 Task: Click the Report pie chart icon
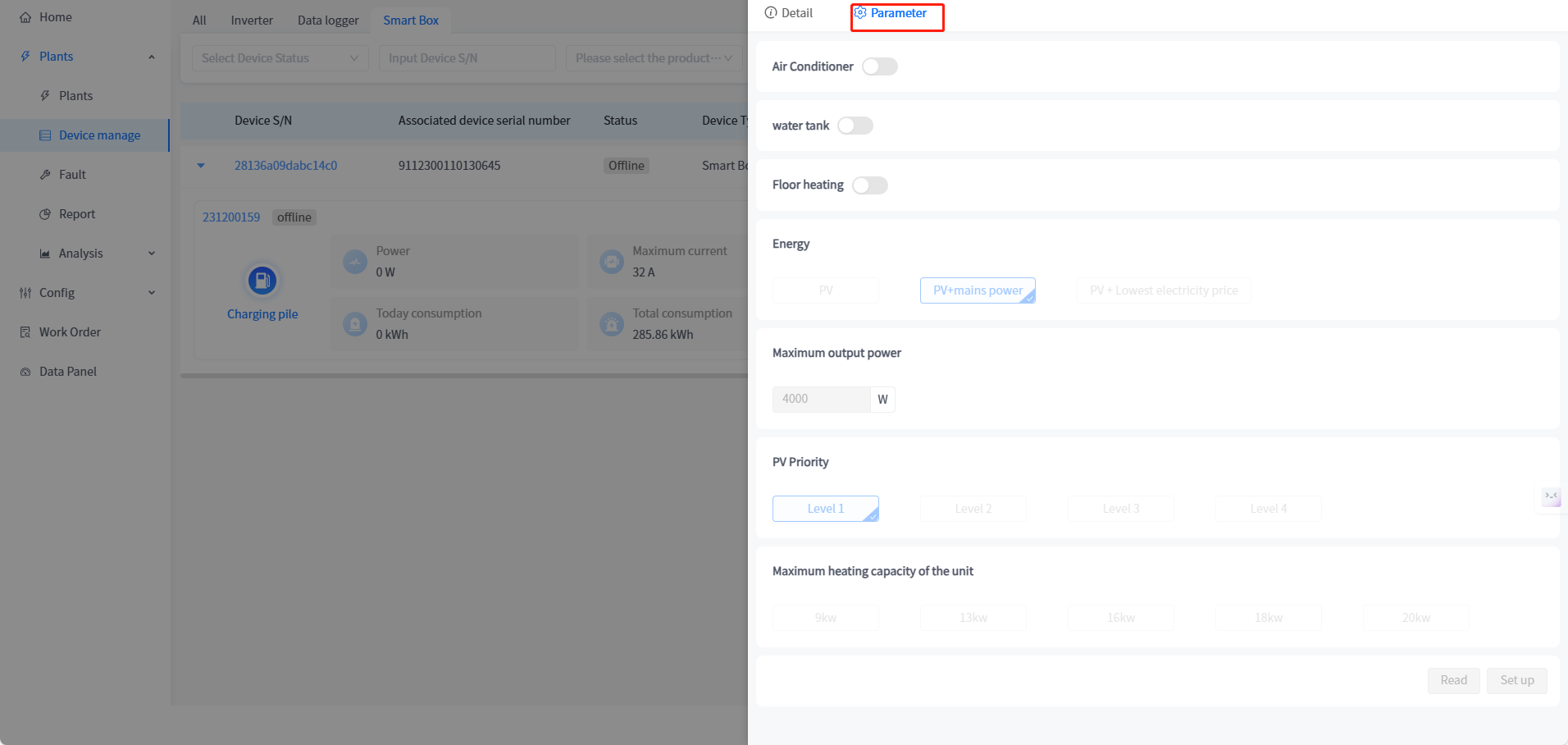coord(45,214)
